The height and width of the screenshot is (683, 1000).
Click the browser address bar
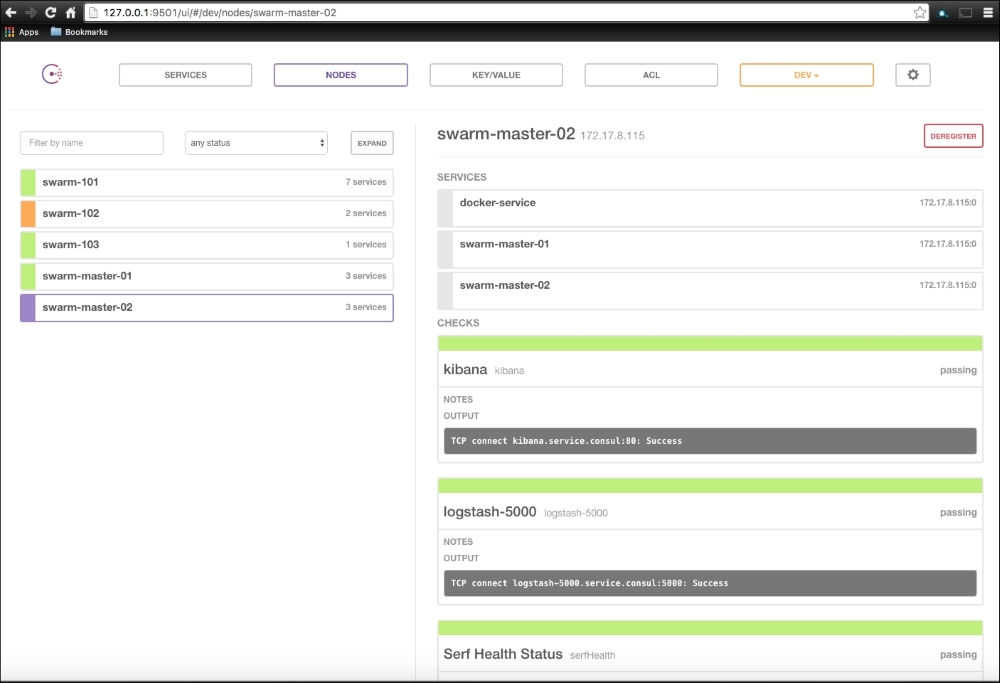tap(500, 13)
